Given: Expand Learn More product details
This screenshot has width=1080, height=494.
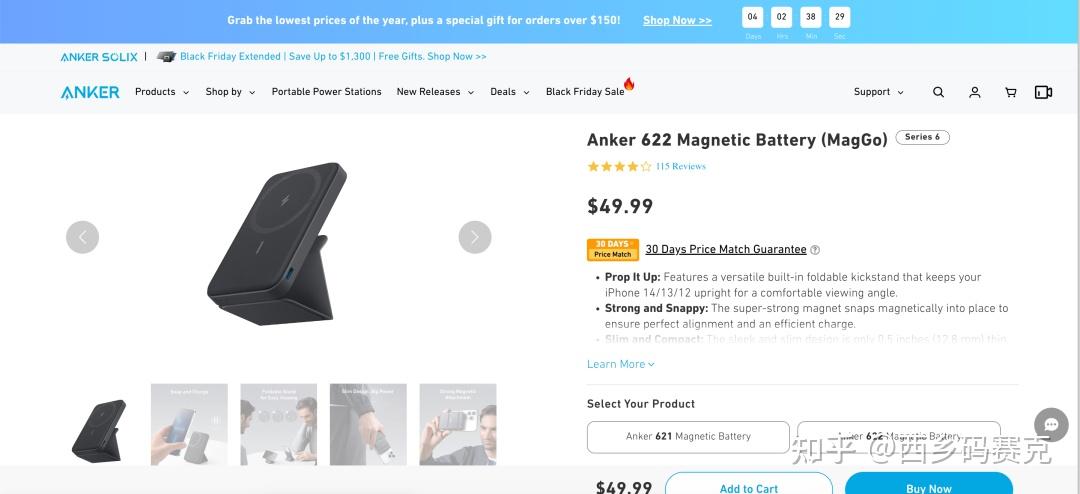Looking at the screenshot, I should coord(620,364).
